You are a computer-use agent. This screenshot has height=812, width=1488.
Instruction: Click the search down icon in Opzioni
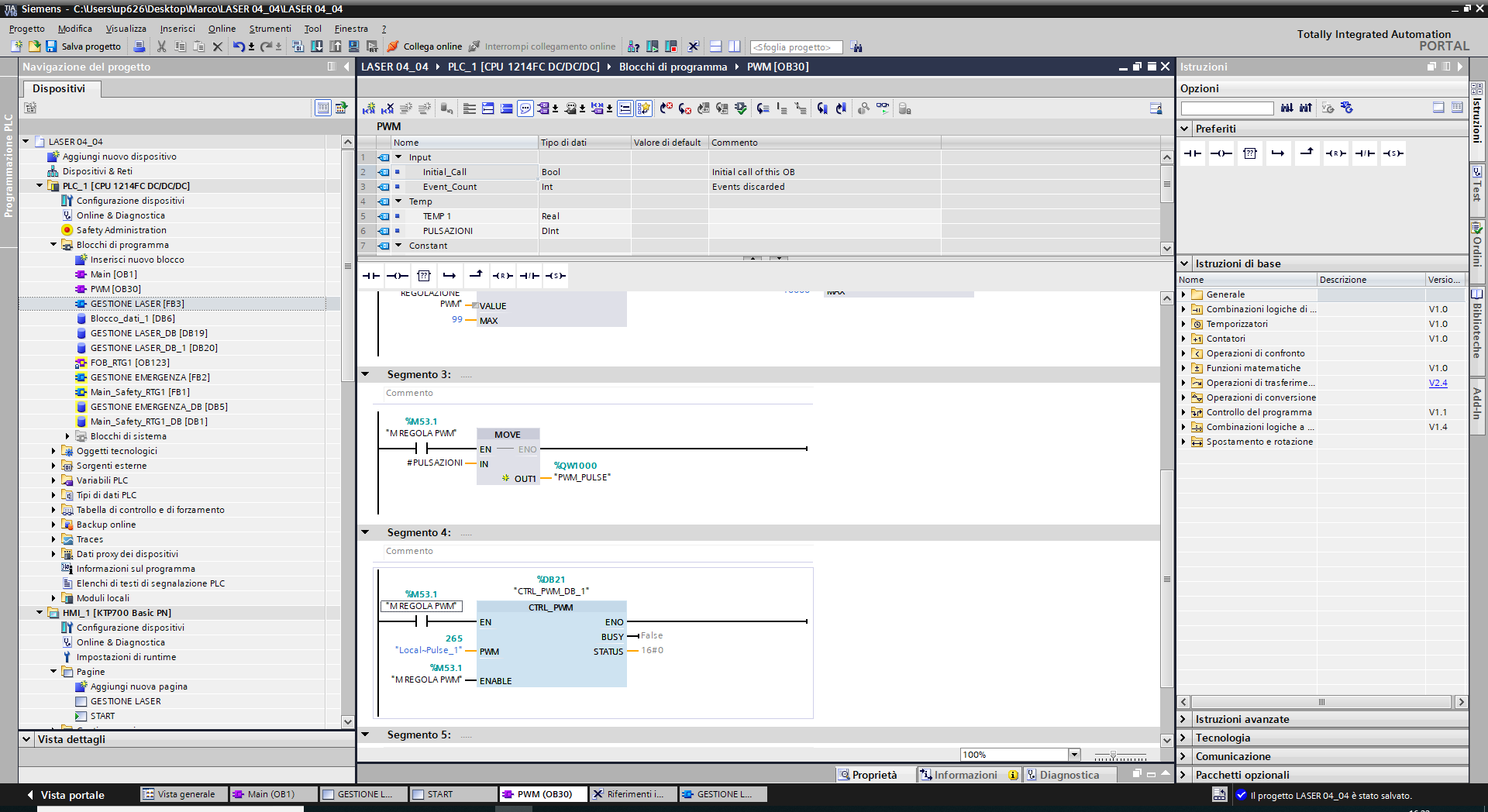point(1287,108)
